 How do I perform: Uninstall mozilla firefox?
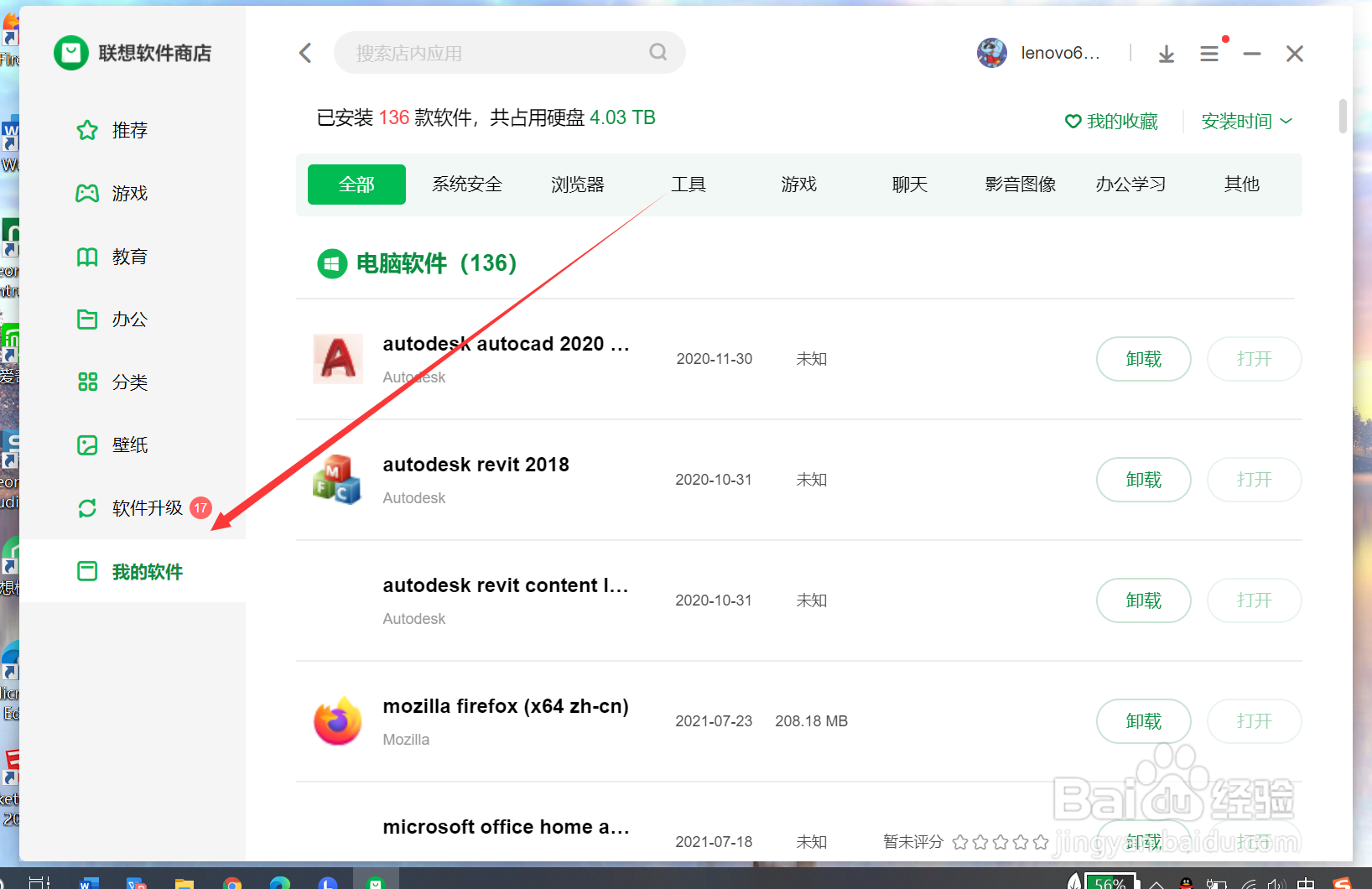pyautogui.click(x=1144, y=721)
